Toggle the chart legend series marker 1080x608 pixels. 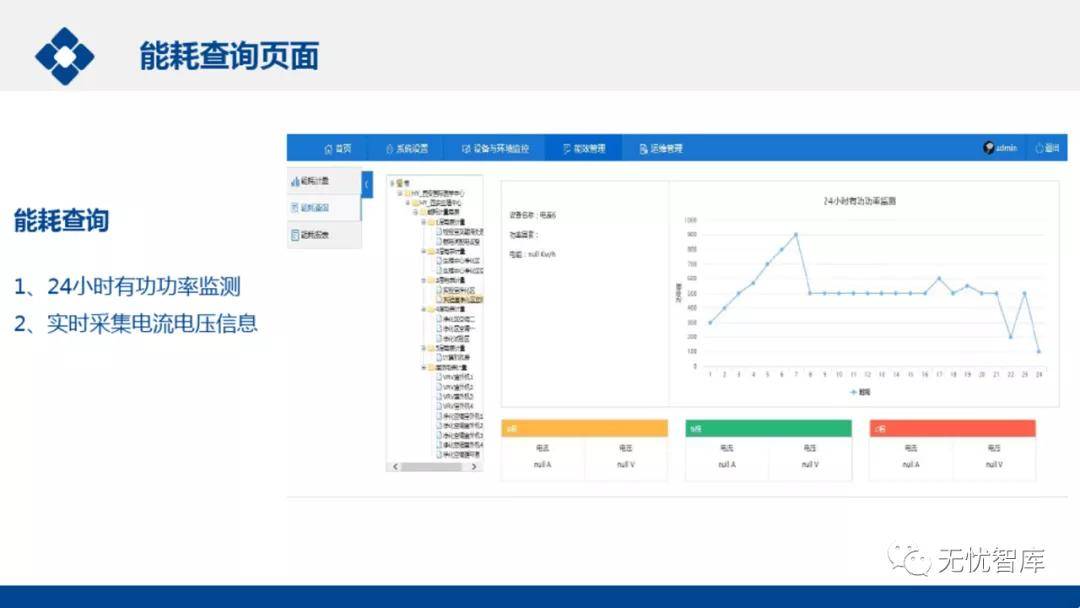pos(853,393)
